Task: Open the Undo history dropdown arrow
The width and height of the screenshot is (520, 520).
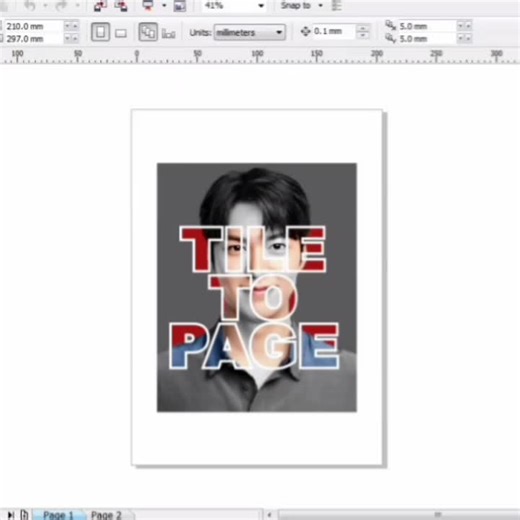Action: 45,5
